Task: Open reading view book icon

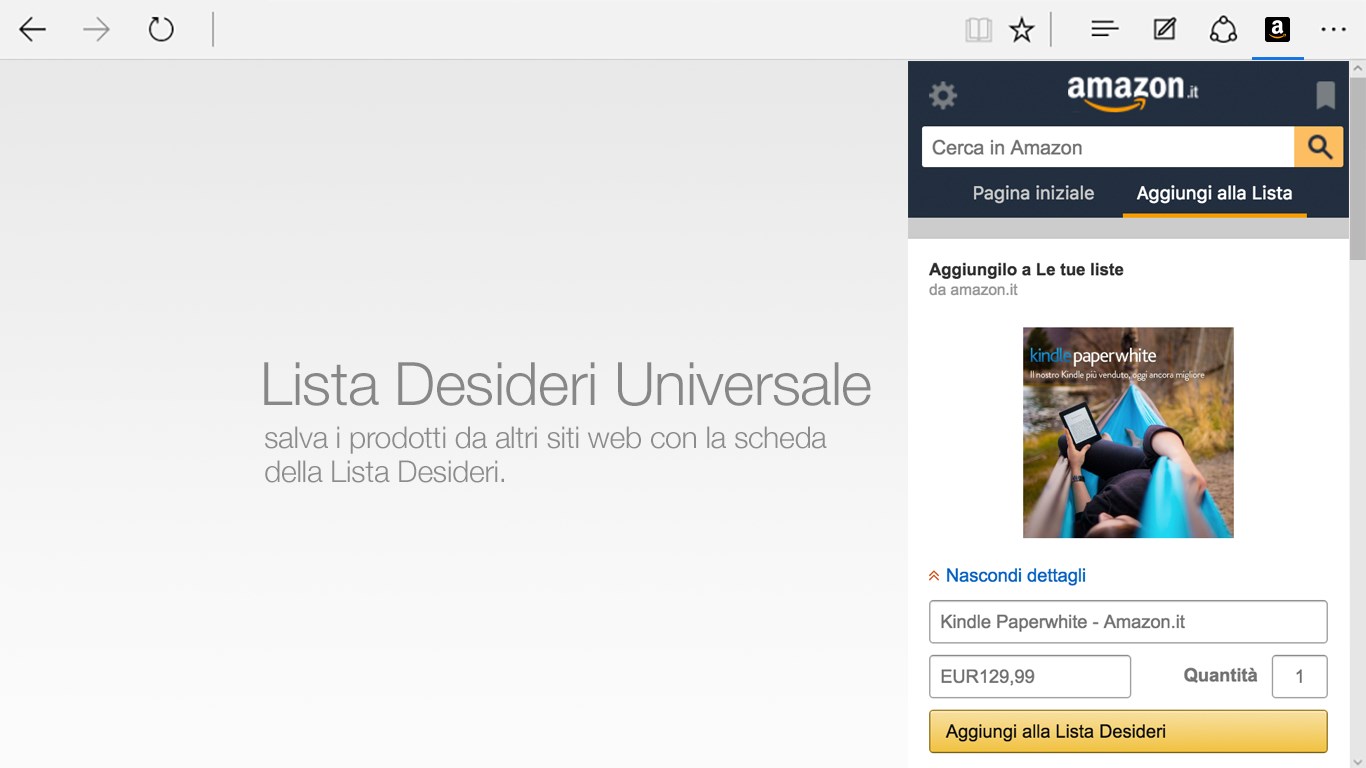Action: pyautogui.click(x=978, y=30)
